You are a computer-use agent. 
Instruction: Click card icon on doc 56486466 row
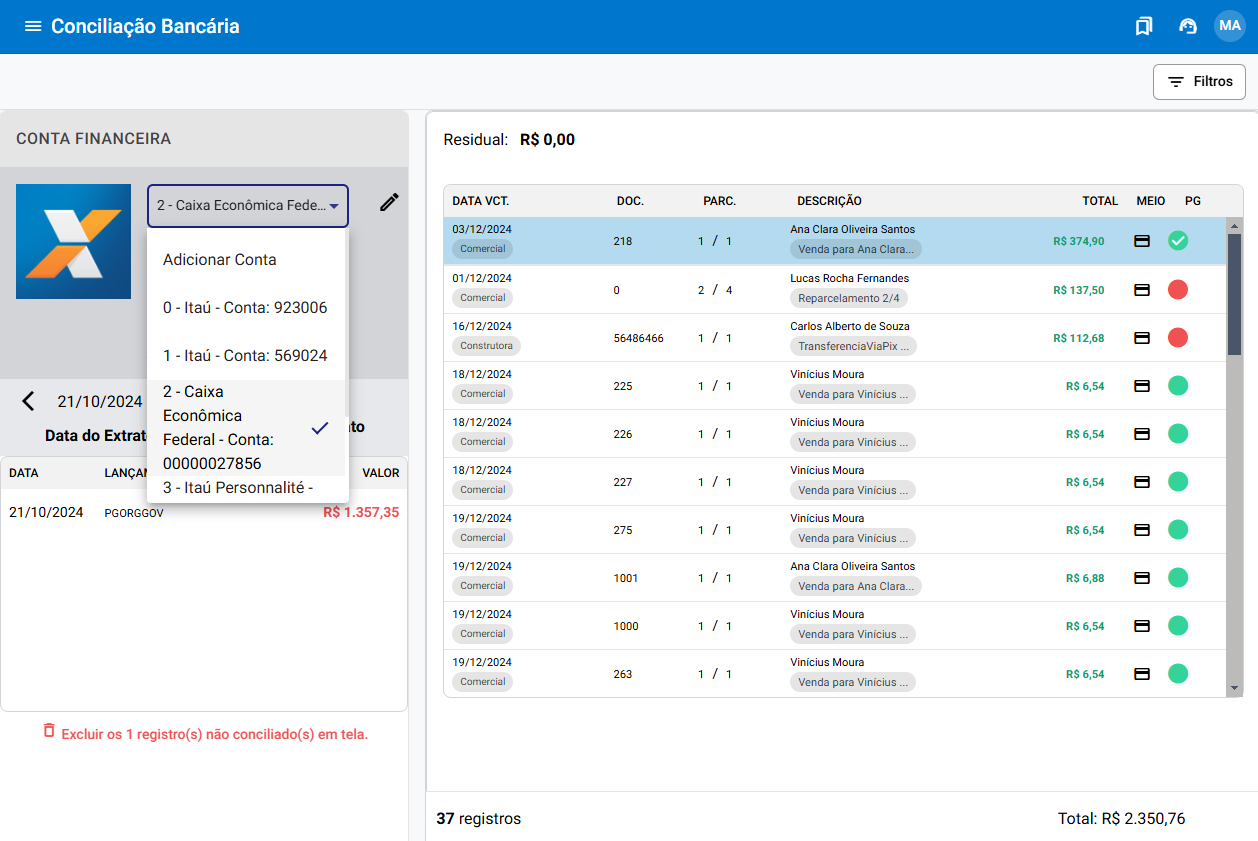click(x=1141, y=338)
